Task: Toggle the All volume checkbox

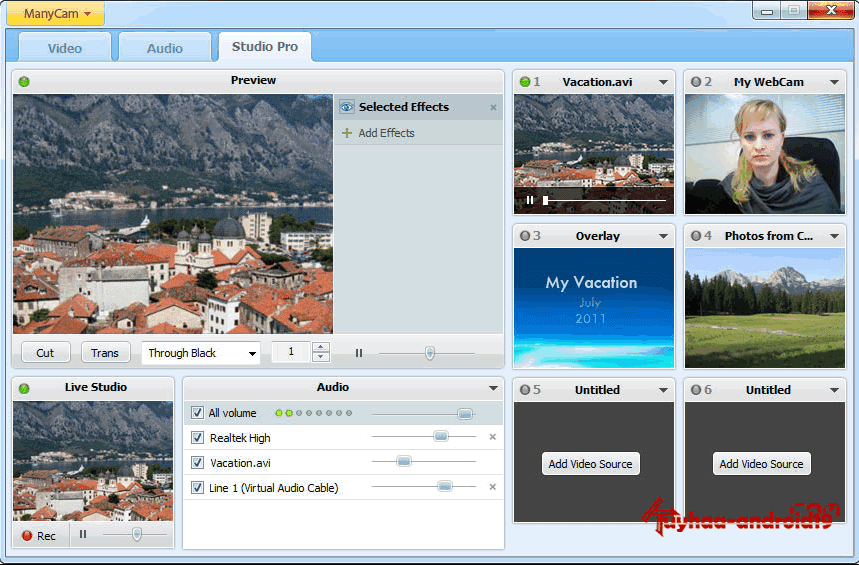Action: (197, 413)
